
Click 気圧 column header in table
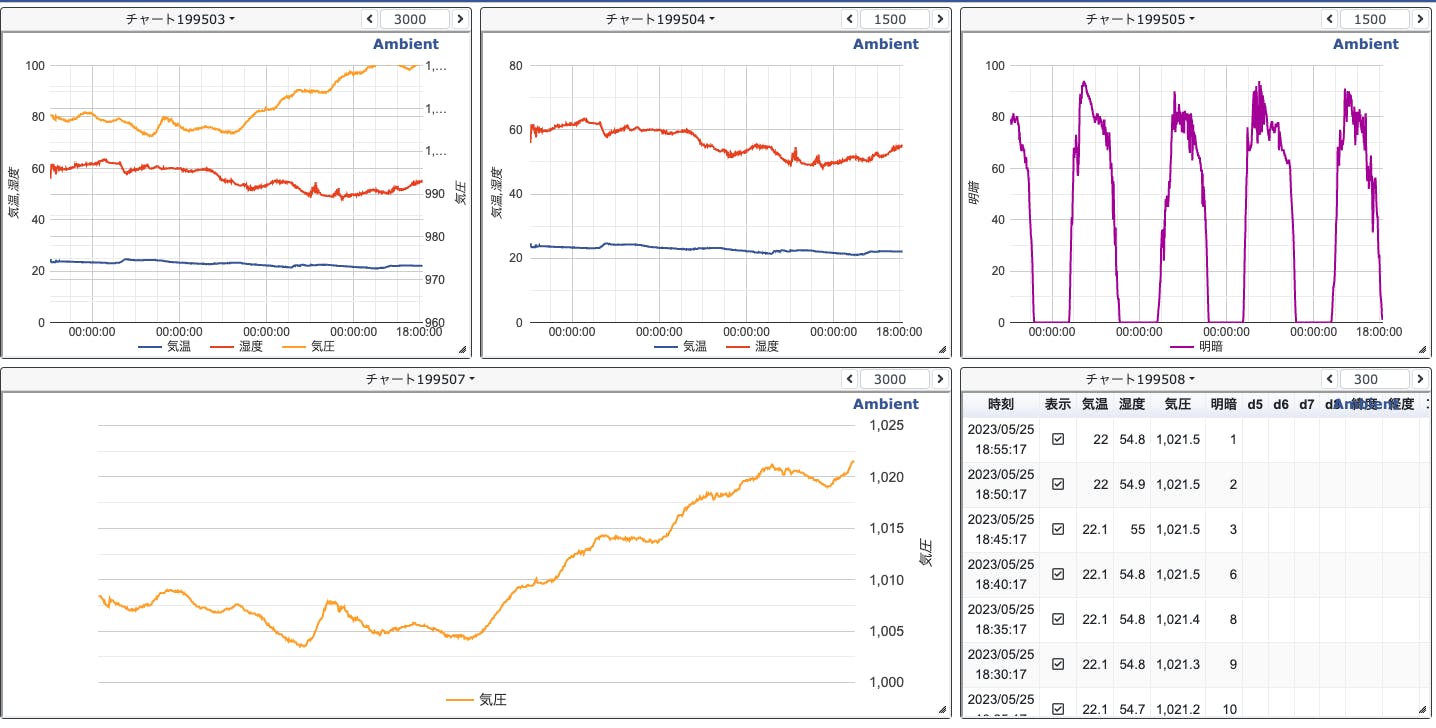click(x=1177, y=404)
